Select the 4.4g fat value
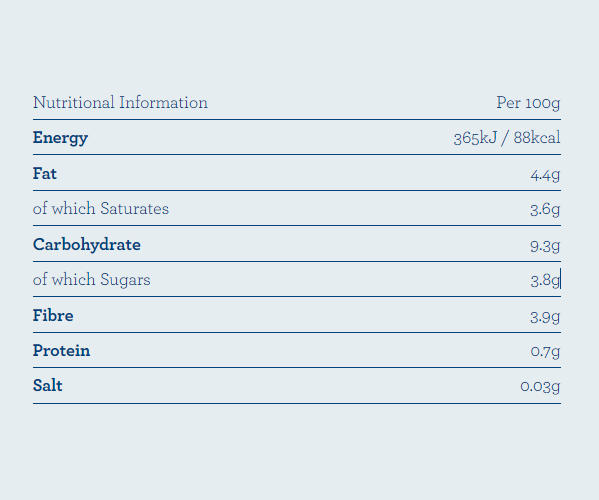This screenshot has width=599, height=500. pos(545,175)
